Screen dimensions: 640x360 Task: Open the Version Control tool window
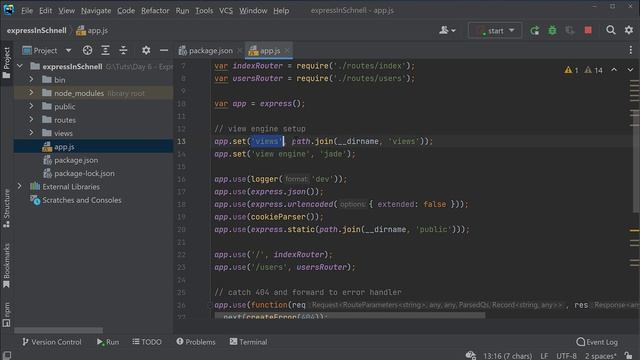[x=51, y=342]
